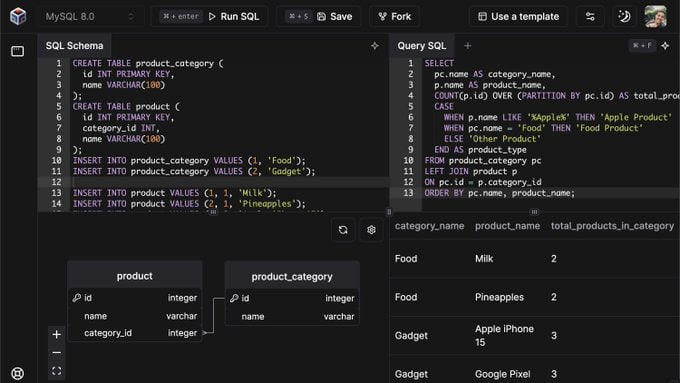This screenshot has width=680, height=383.
Task: Click the AI sparkle icon in SQL Schema
Action: [x=375, y=46]
